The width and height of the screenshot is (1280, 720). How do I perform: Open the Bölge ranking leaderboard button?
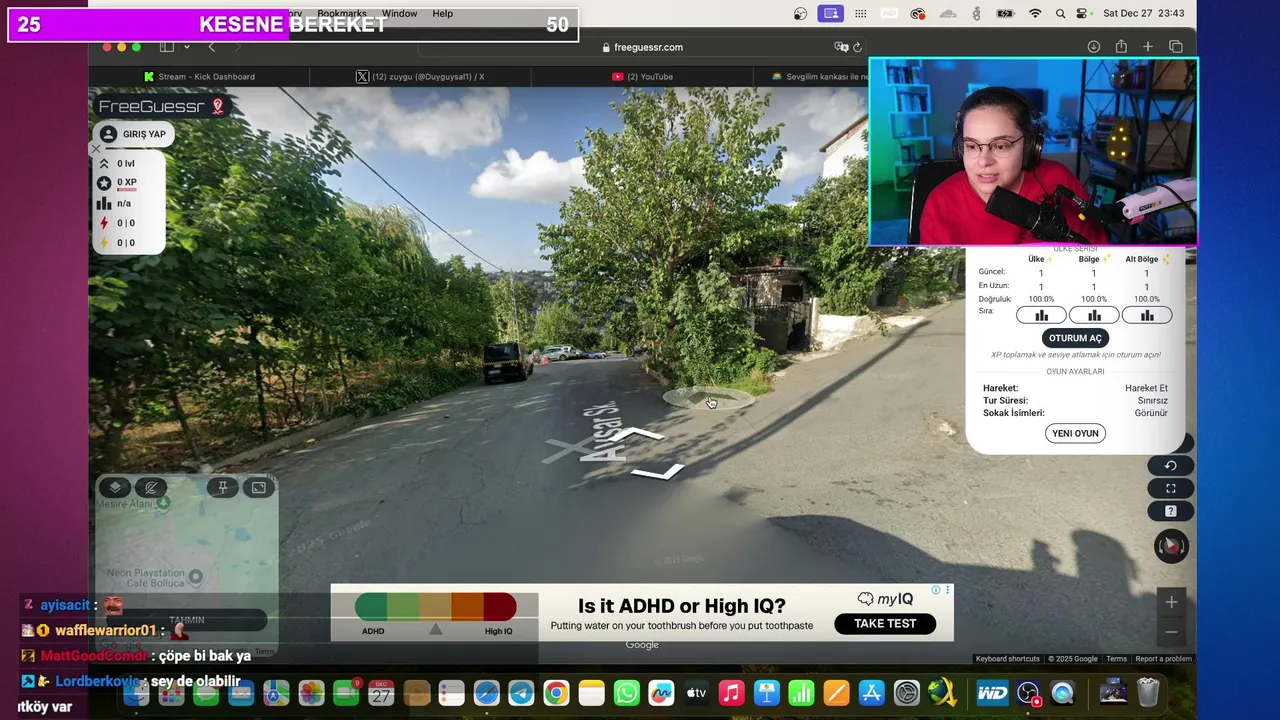(x=1094, y=315)
